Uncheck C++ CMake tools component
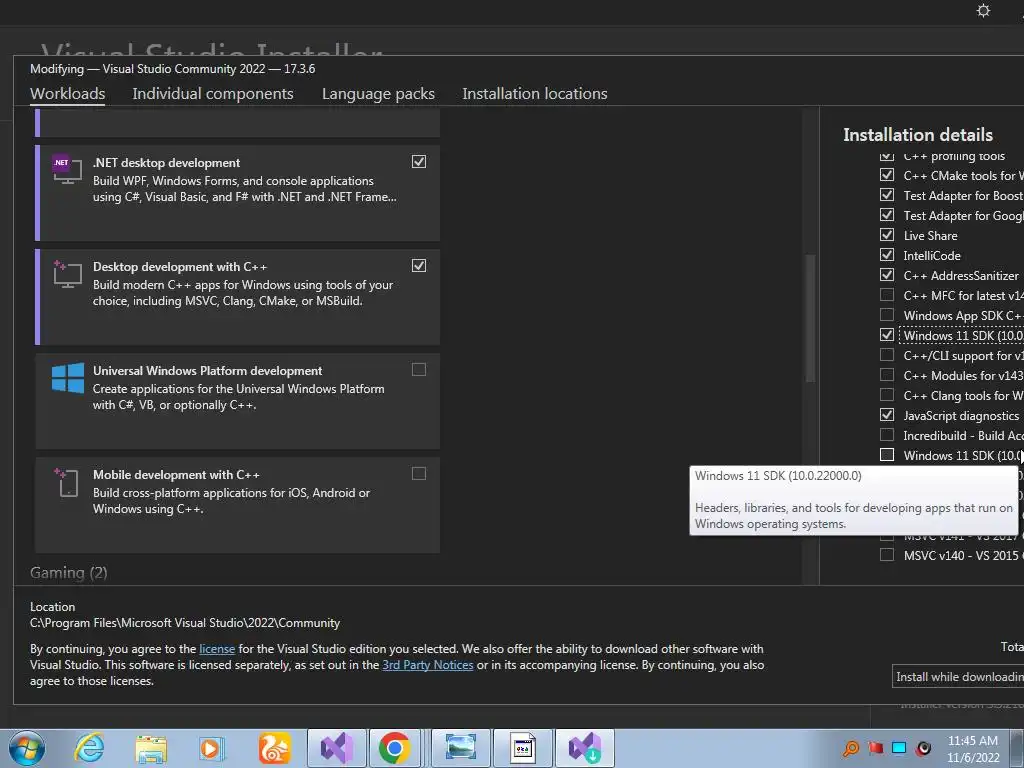The width and height of the screenshot is (1024, 768). coord(887,175)
